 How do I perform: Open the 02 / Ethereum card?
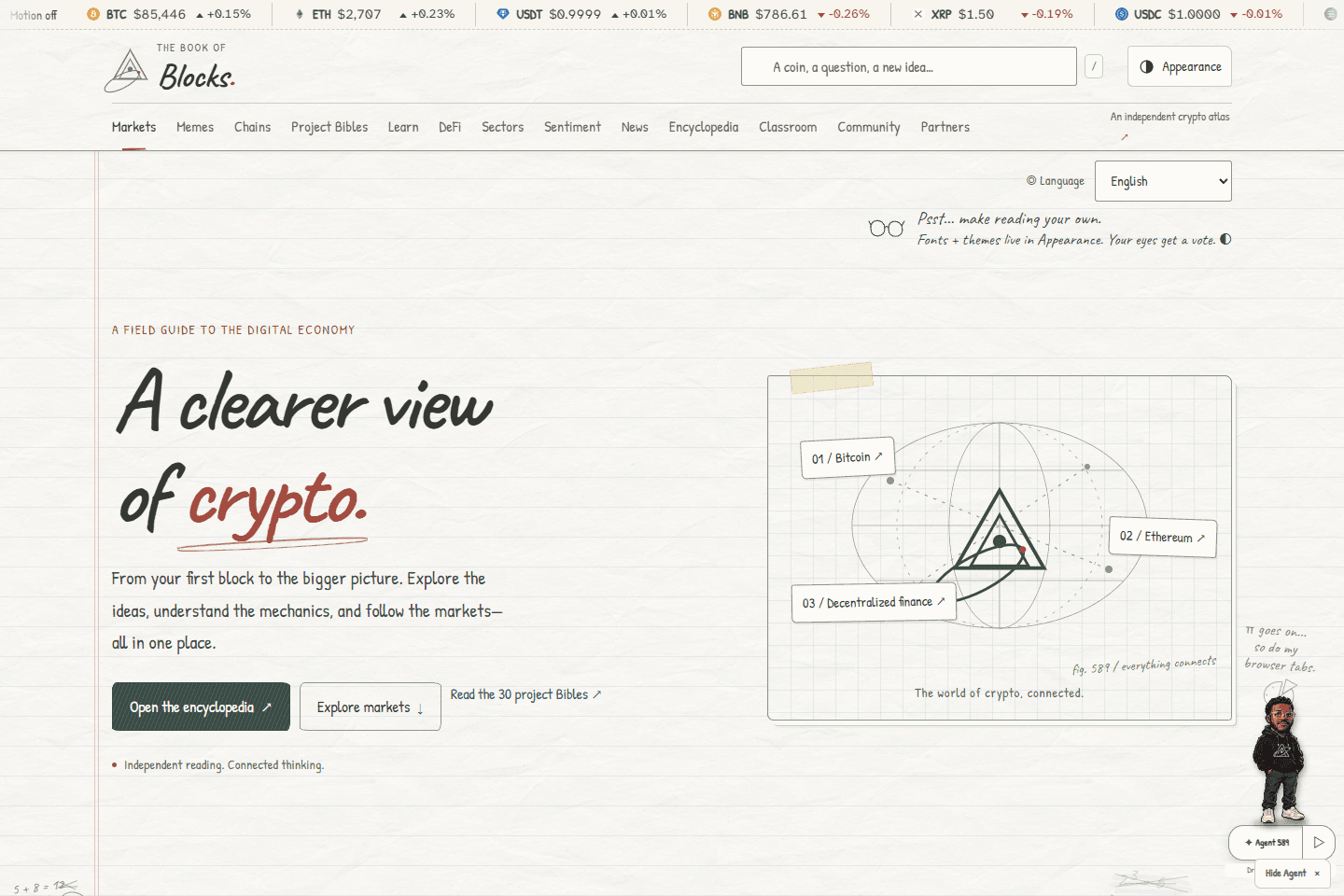(x=1162, y=537)
